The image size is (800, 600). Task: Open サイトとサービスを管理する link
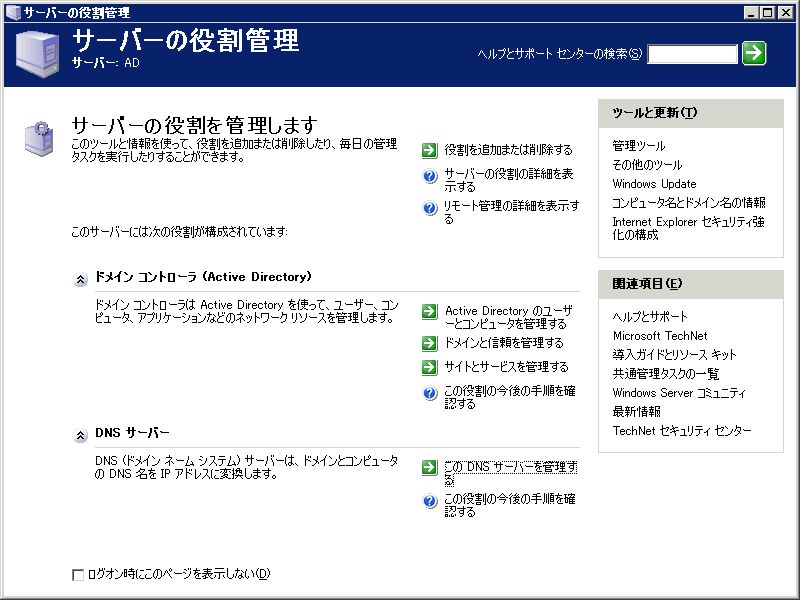[x=506, y=367]
